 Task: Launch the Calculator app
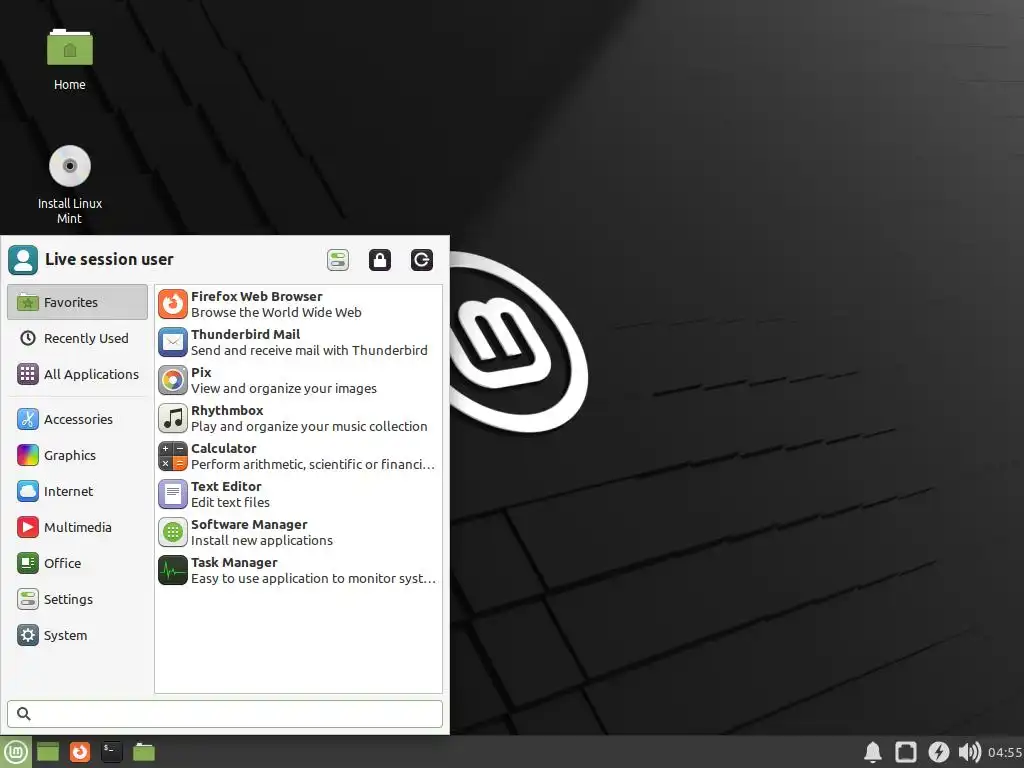click(x=298, y=456)
